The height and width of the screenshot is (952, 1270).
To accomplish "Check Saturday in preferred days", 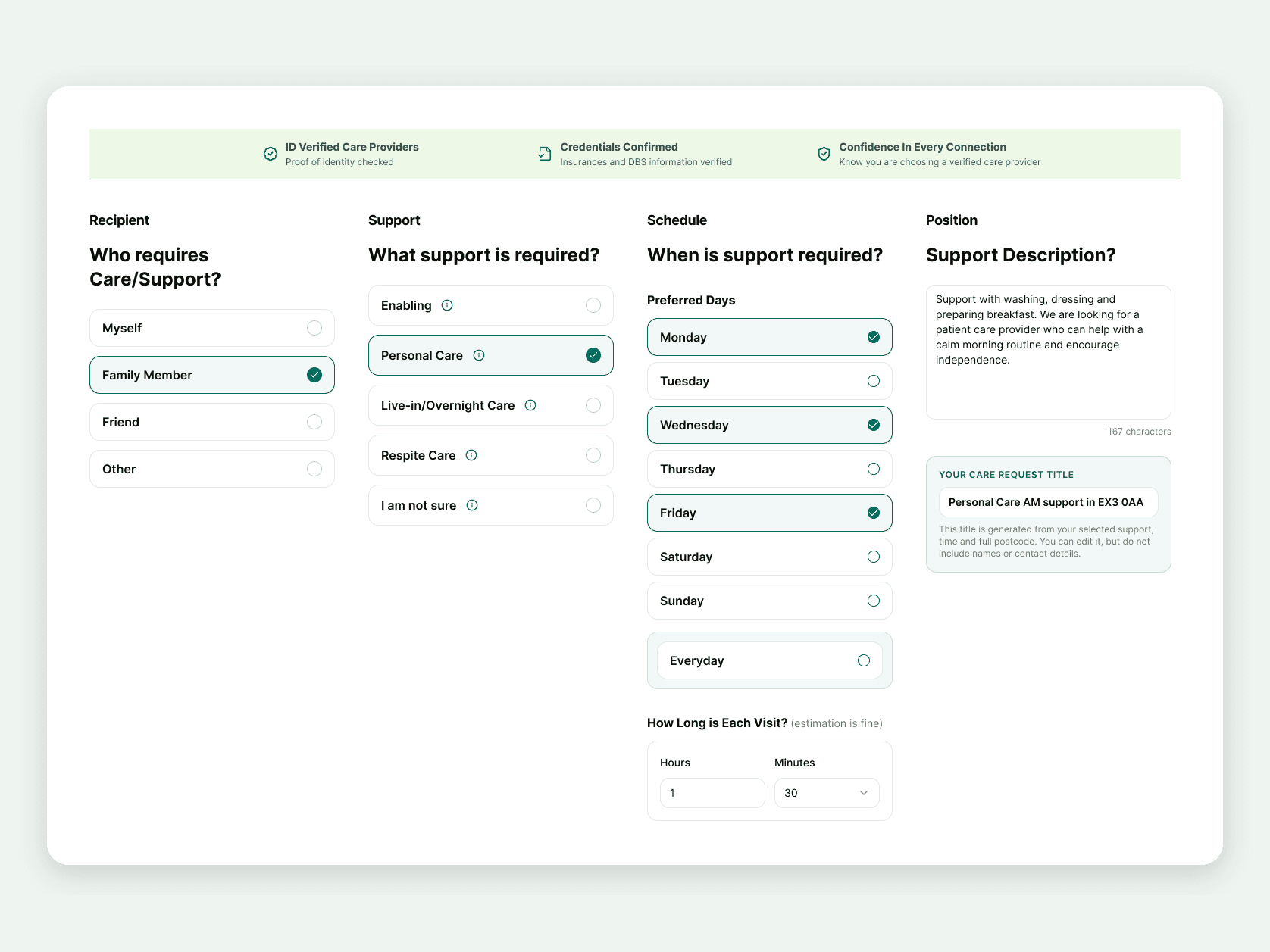I will [770, 557].
